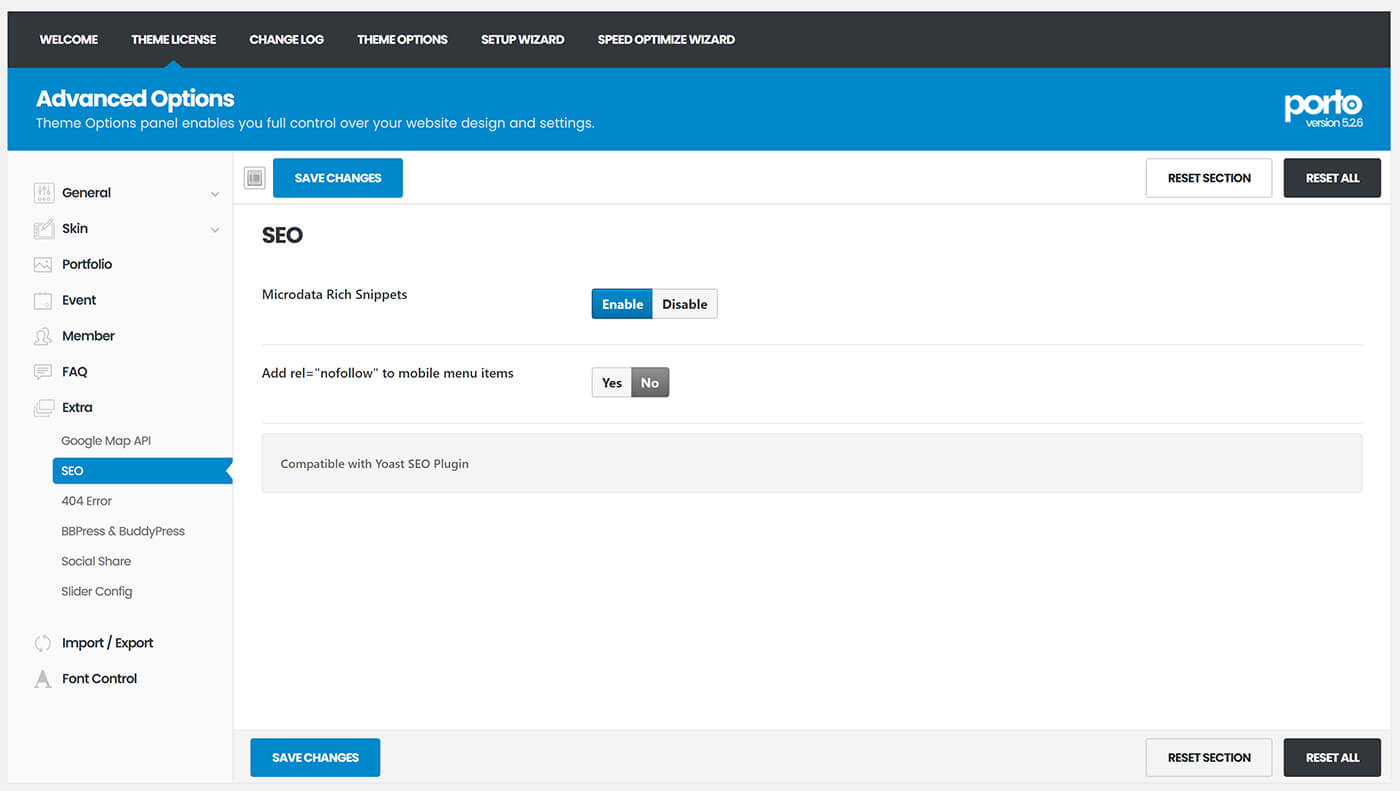Click the General sliders icon in sidebar
Image resolution: width=1400 pixels, height=791 pixels.
43,193
